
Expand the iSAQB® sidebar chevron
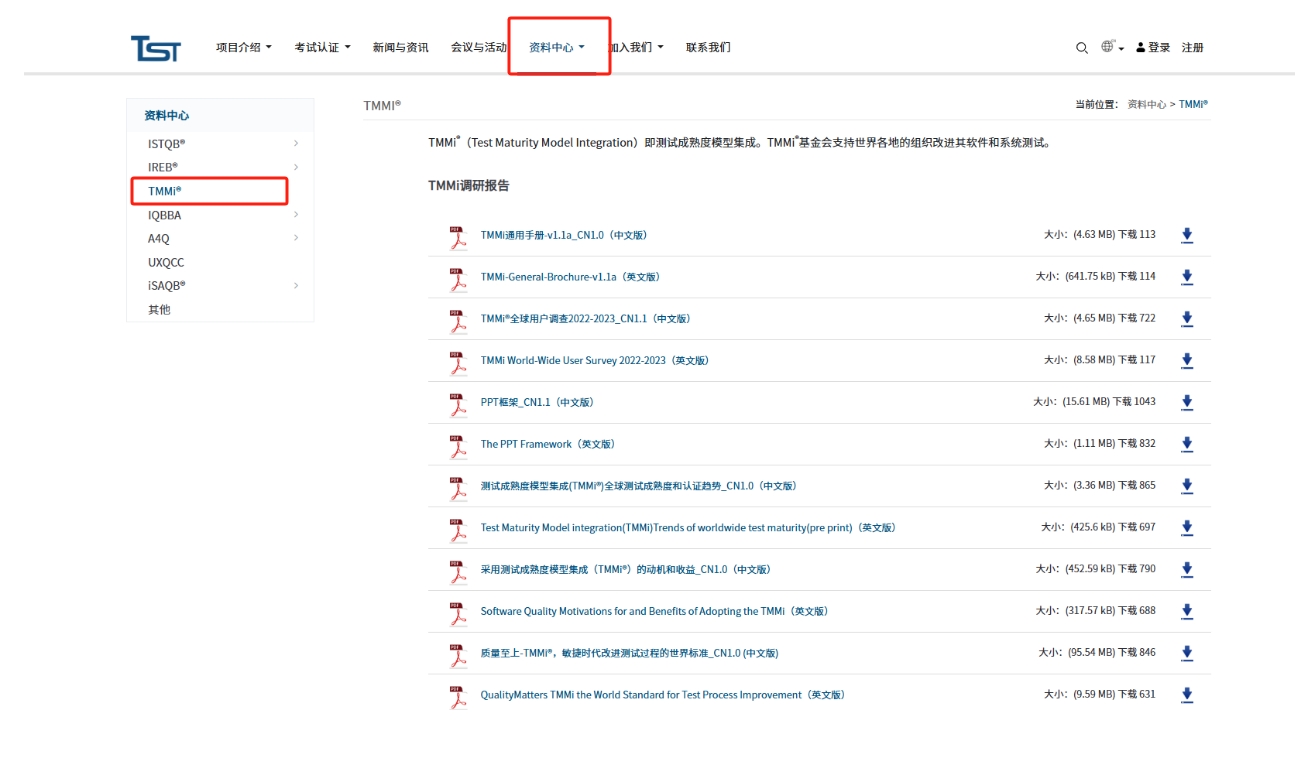tap(296, 285)
